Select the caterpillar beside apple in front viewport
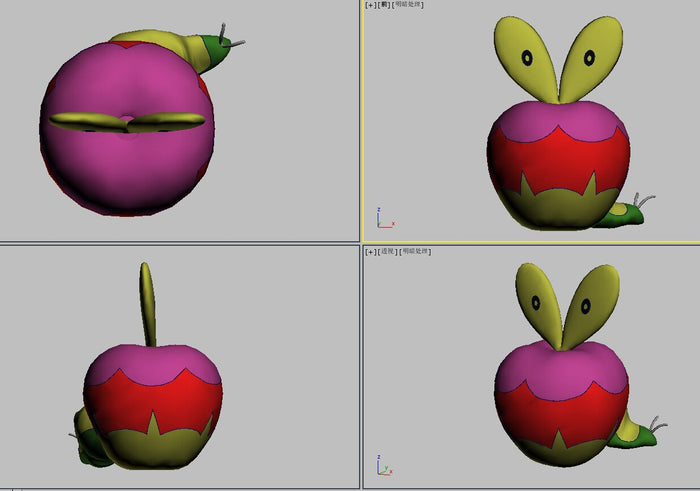The width and height of the screenshot is (700, 491). [632, 211]
